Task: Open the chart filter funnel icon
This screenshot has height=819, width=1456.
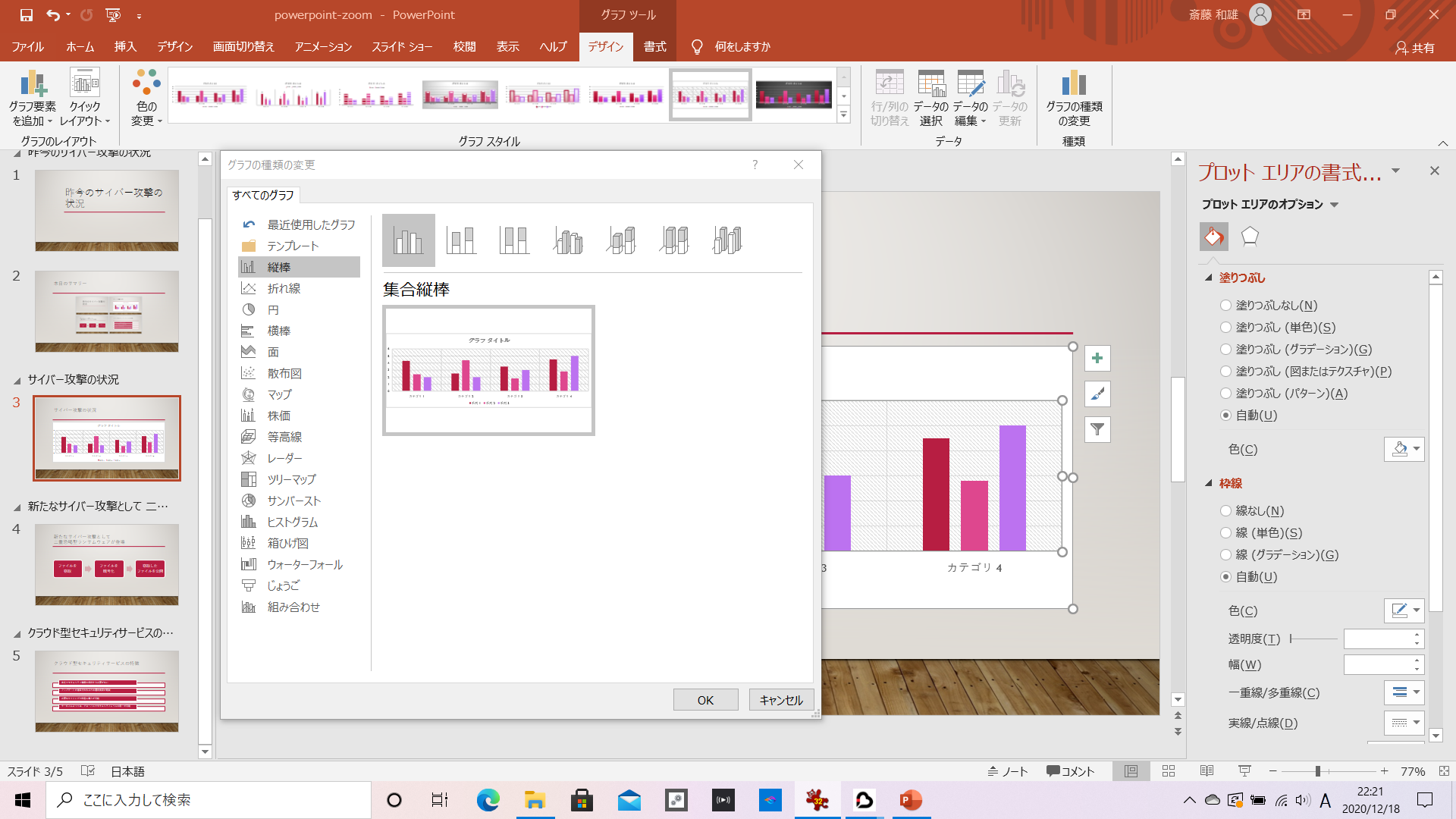Action: 1097,429
